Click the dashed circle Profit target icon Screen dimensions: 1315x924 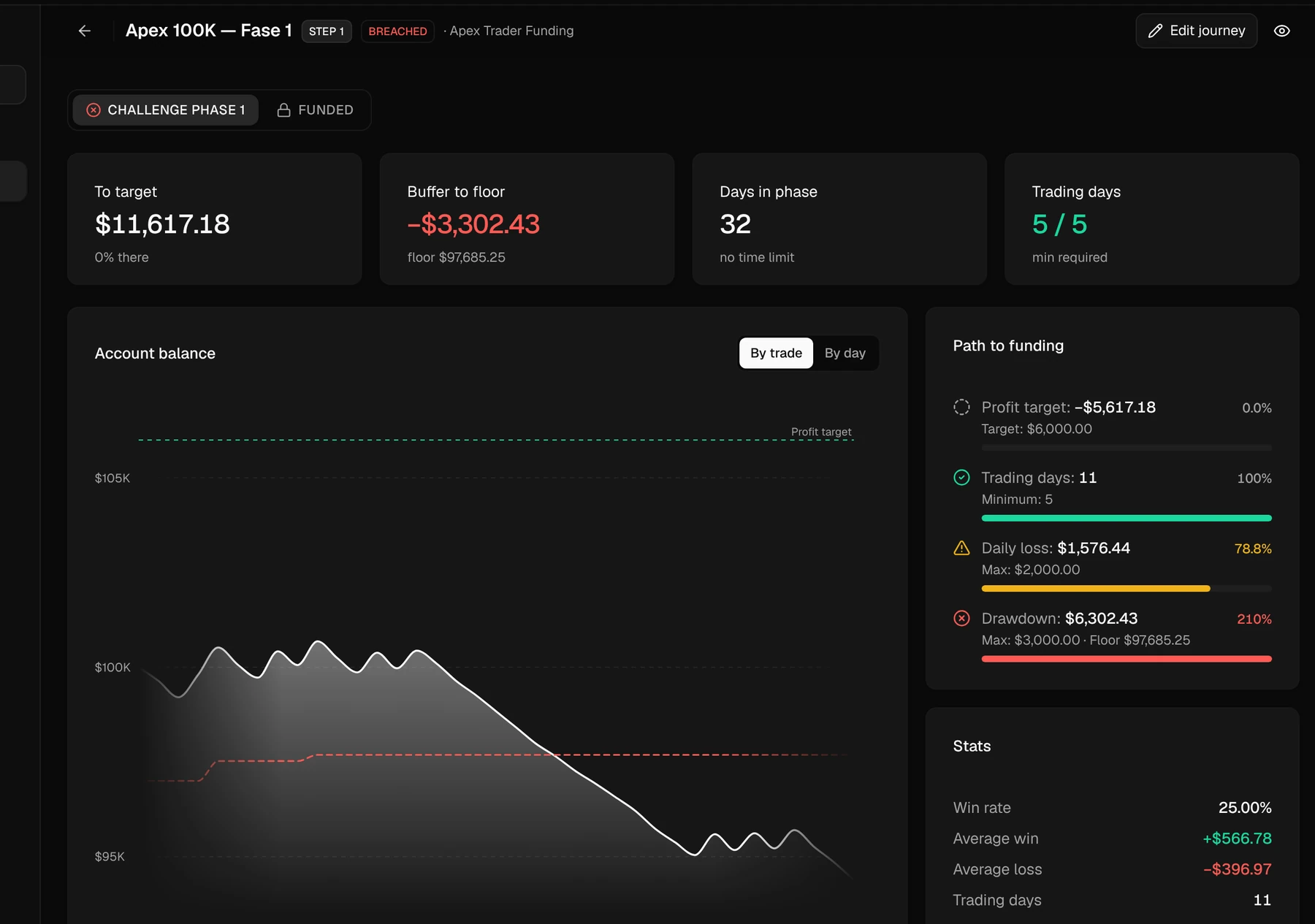click(961, 407)
